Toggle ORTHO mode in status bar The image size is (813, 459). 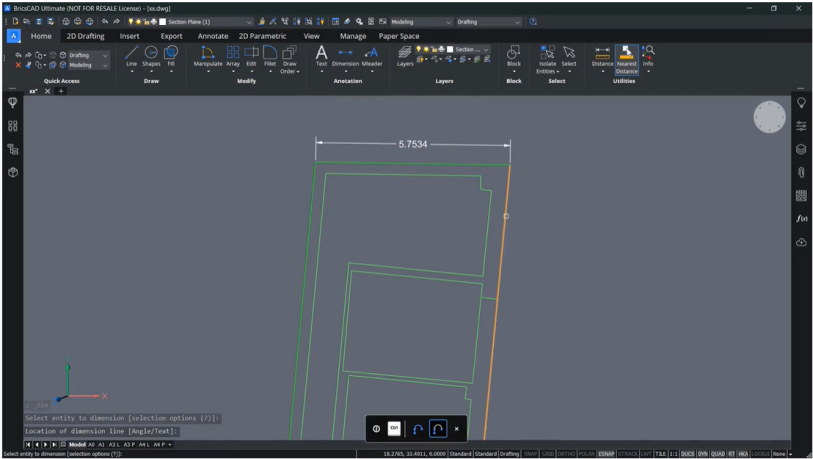point(566,454)
